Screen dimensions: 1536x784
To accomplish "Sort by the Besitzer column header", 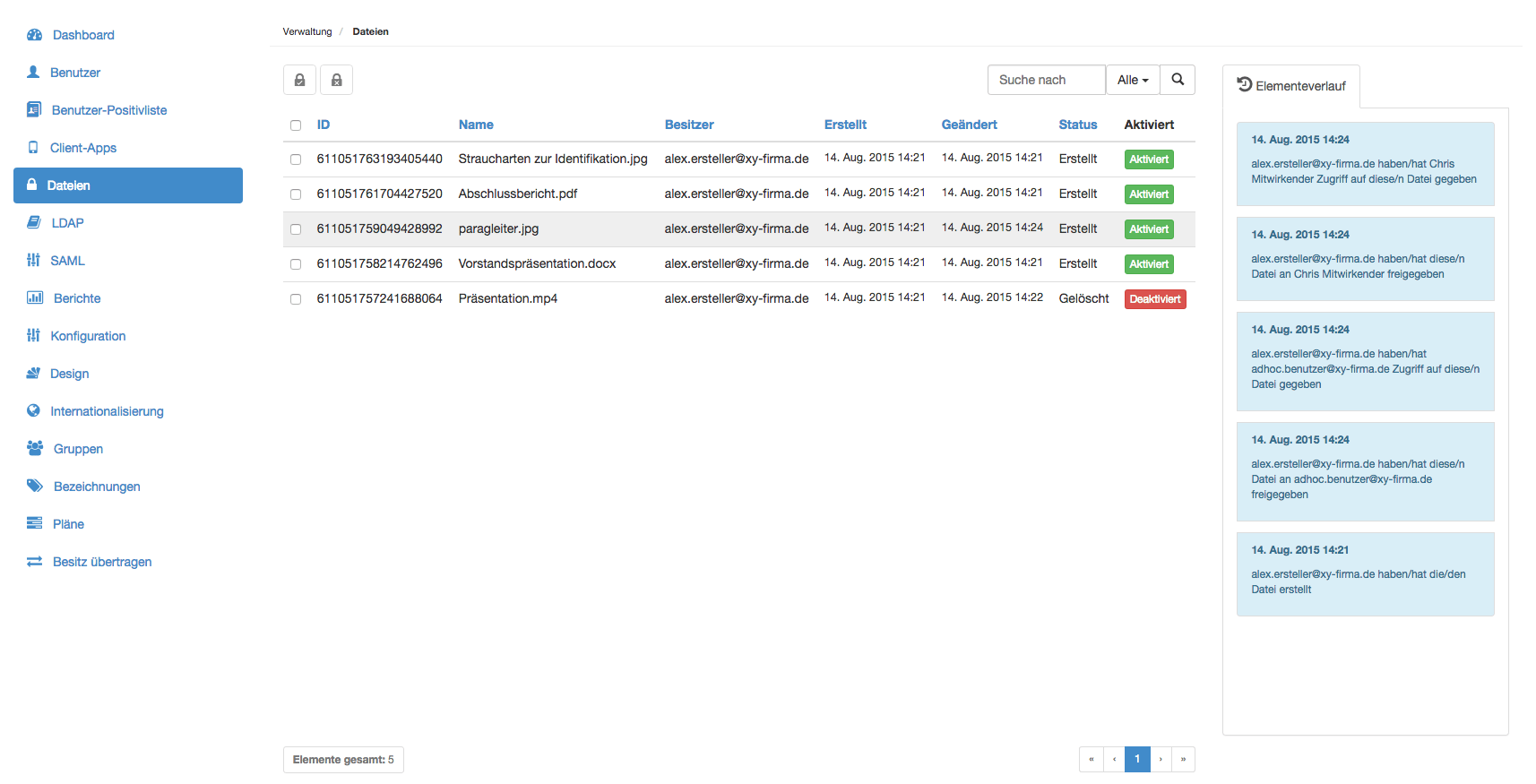I will click(x=689, y=125).
